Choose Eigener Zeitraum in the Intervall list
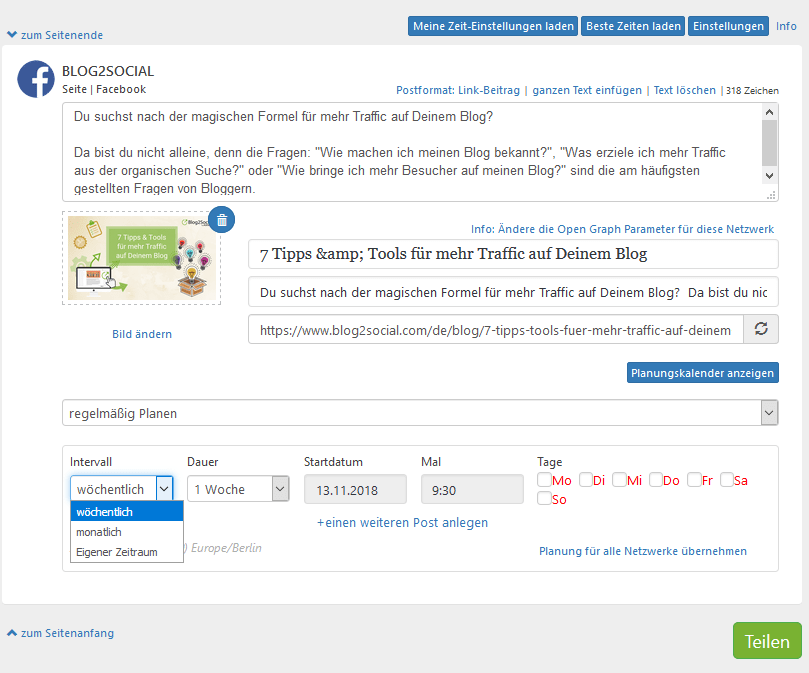Screen dimensions: 809x673 (x=127, y=552)
